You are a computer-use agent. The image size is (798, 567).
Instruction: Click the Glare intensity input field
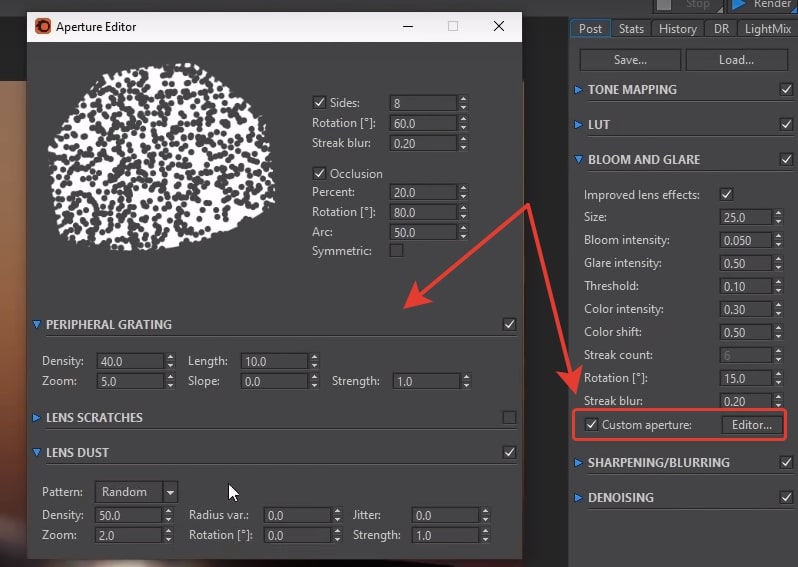click(x=744, y=263)
